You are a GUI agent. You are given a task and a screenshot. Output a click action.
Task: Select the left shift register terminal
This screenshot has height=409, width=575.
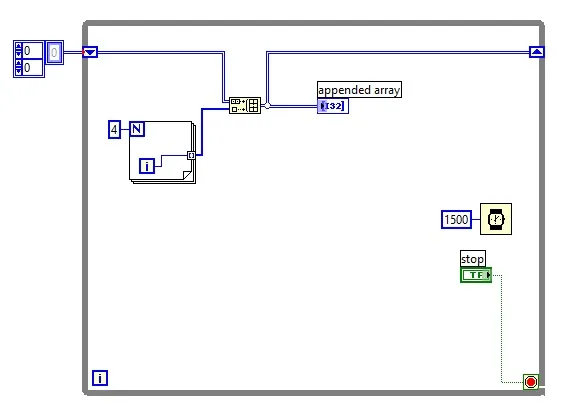(90, 52)
